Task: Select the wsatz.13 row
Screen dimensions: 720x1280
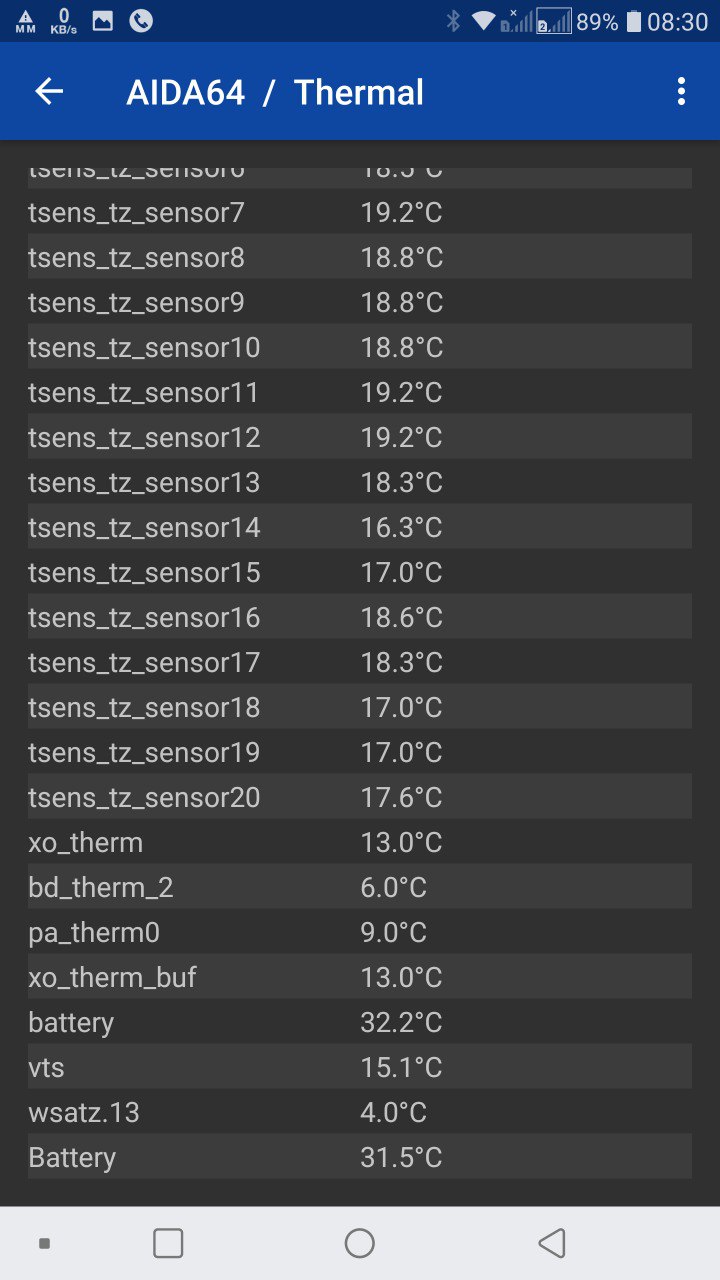Action: 359,1113
